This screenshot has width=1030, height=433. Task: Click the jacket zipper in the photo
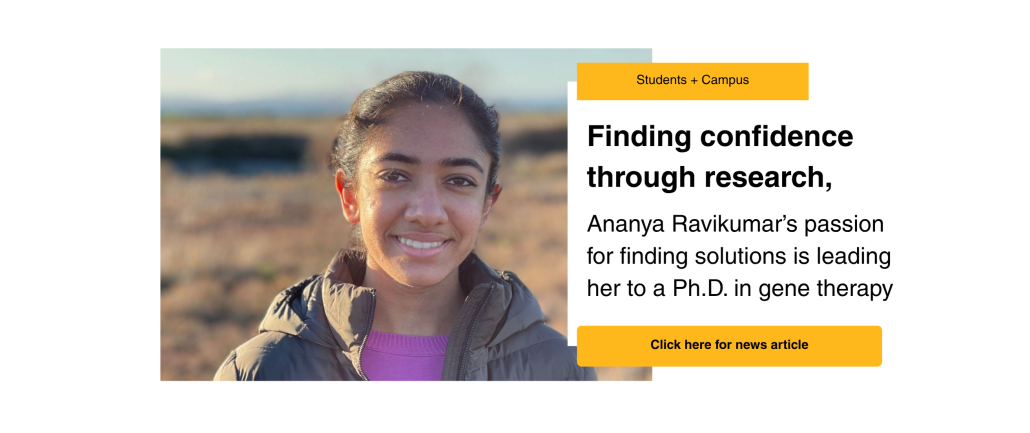366,335
